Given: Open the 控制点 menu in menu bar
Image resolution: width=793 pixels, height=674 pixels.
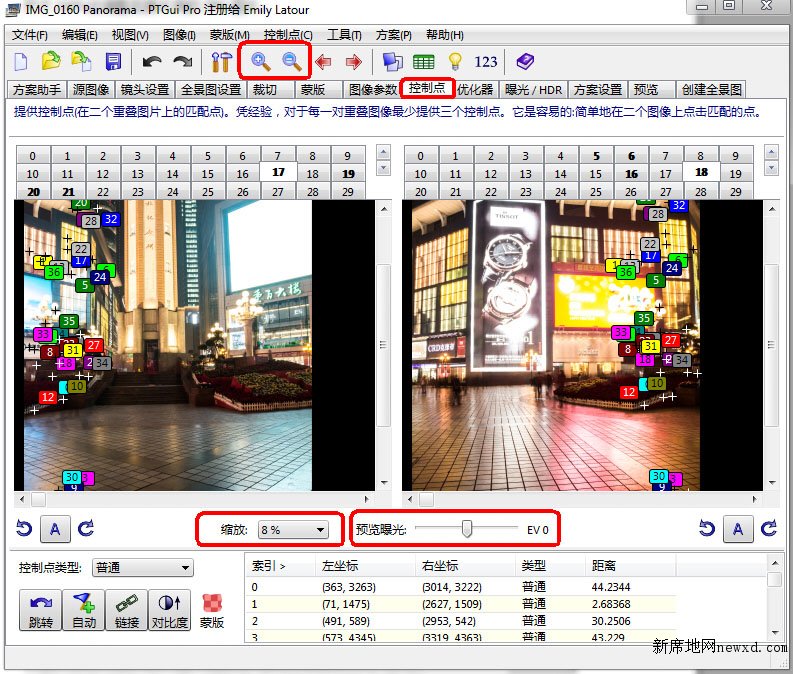Looking at the screenshot, I should pos(287,35).
